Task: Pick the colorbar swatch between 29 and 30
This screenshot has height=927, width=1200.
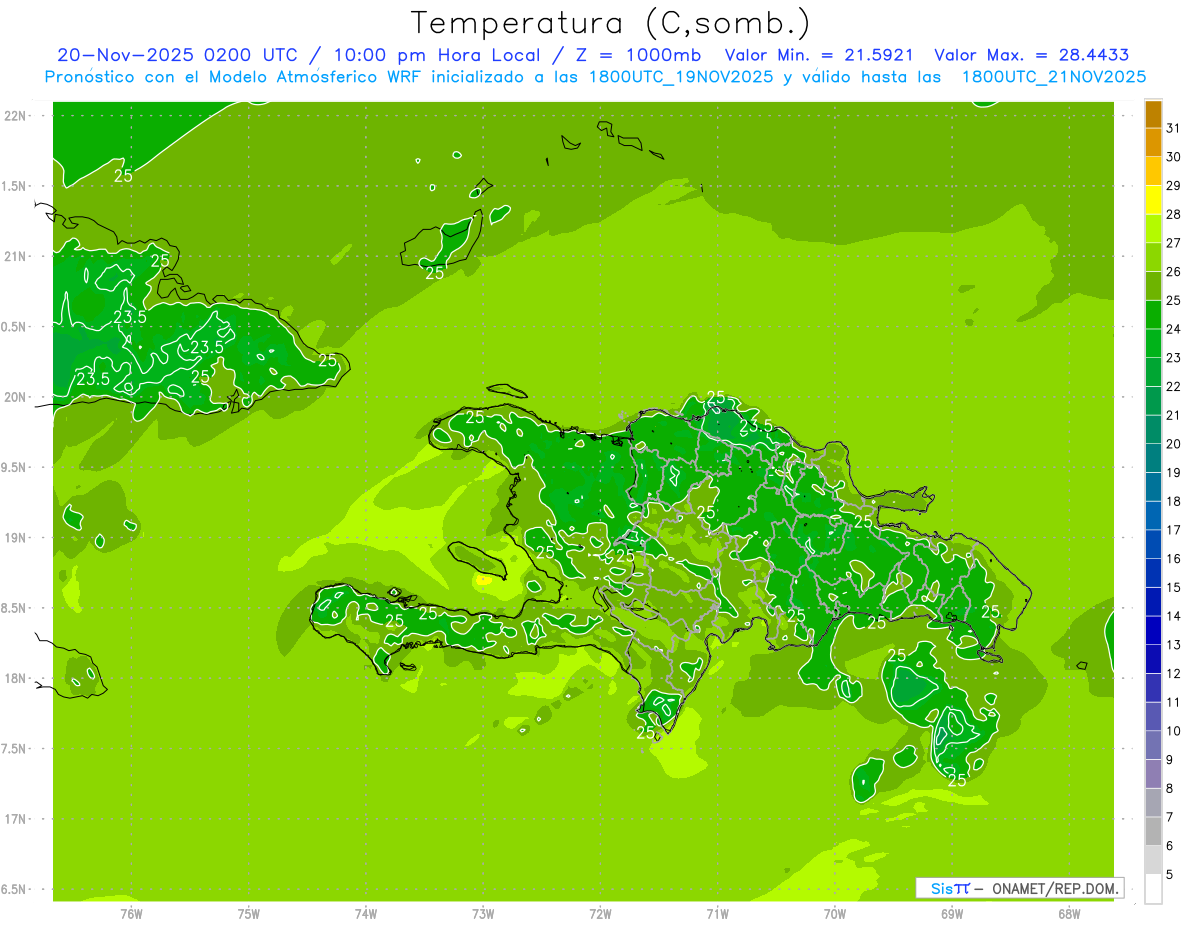Action: tap(1153, 171)
